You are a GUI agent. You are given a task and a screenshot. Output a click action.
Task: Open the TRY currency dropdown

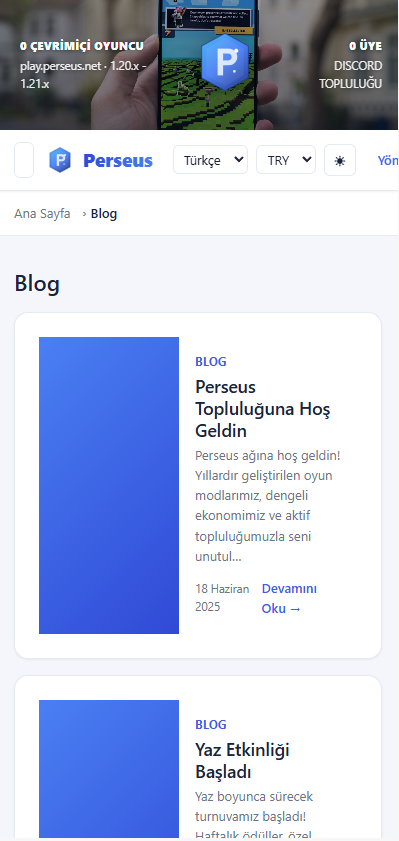coord(286,160)
